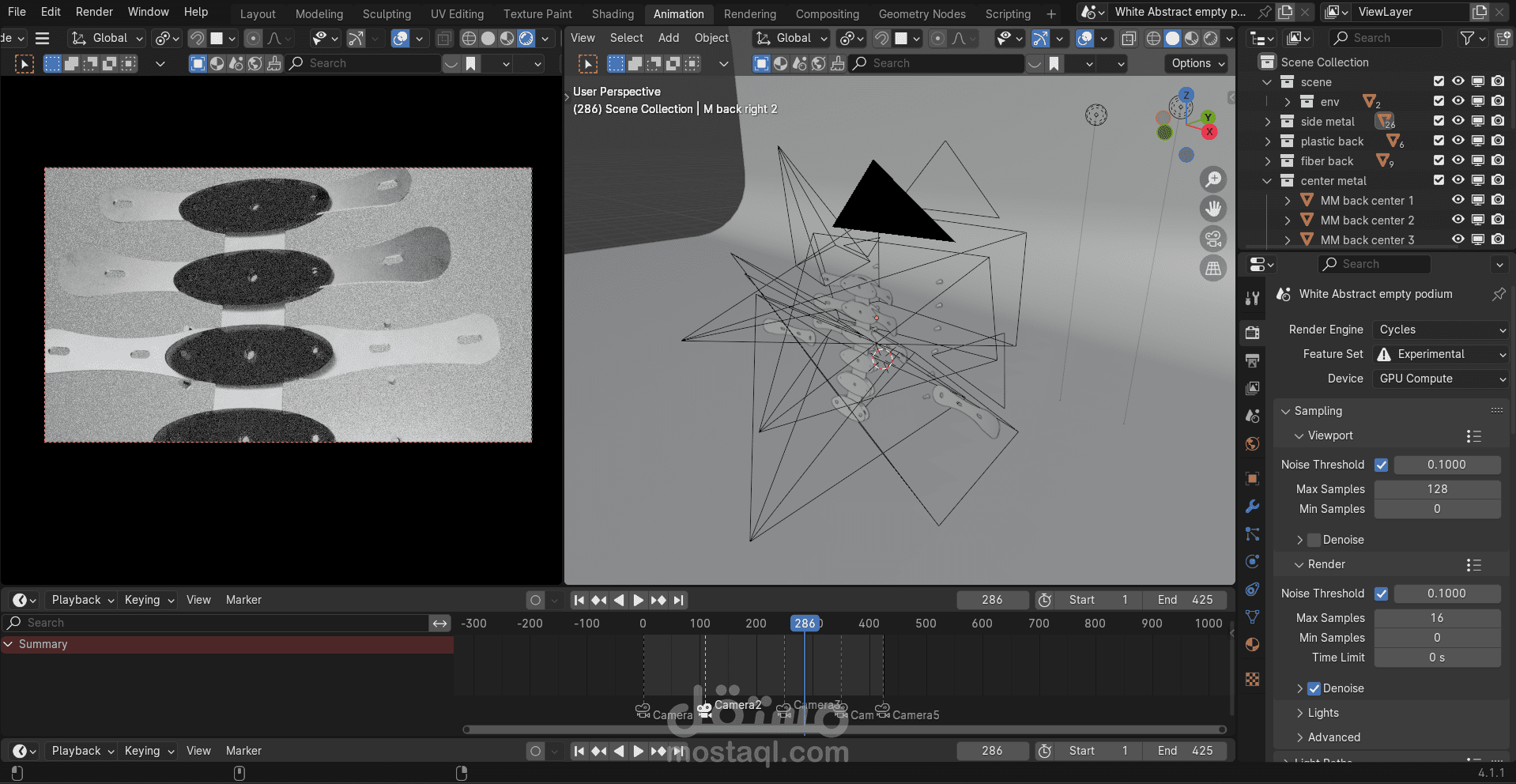This screenshot has height=784, width=1516.
Task: Add a workspace with the plus button
Action: [x=1051, y=14]
